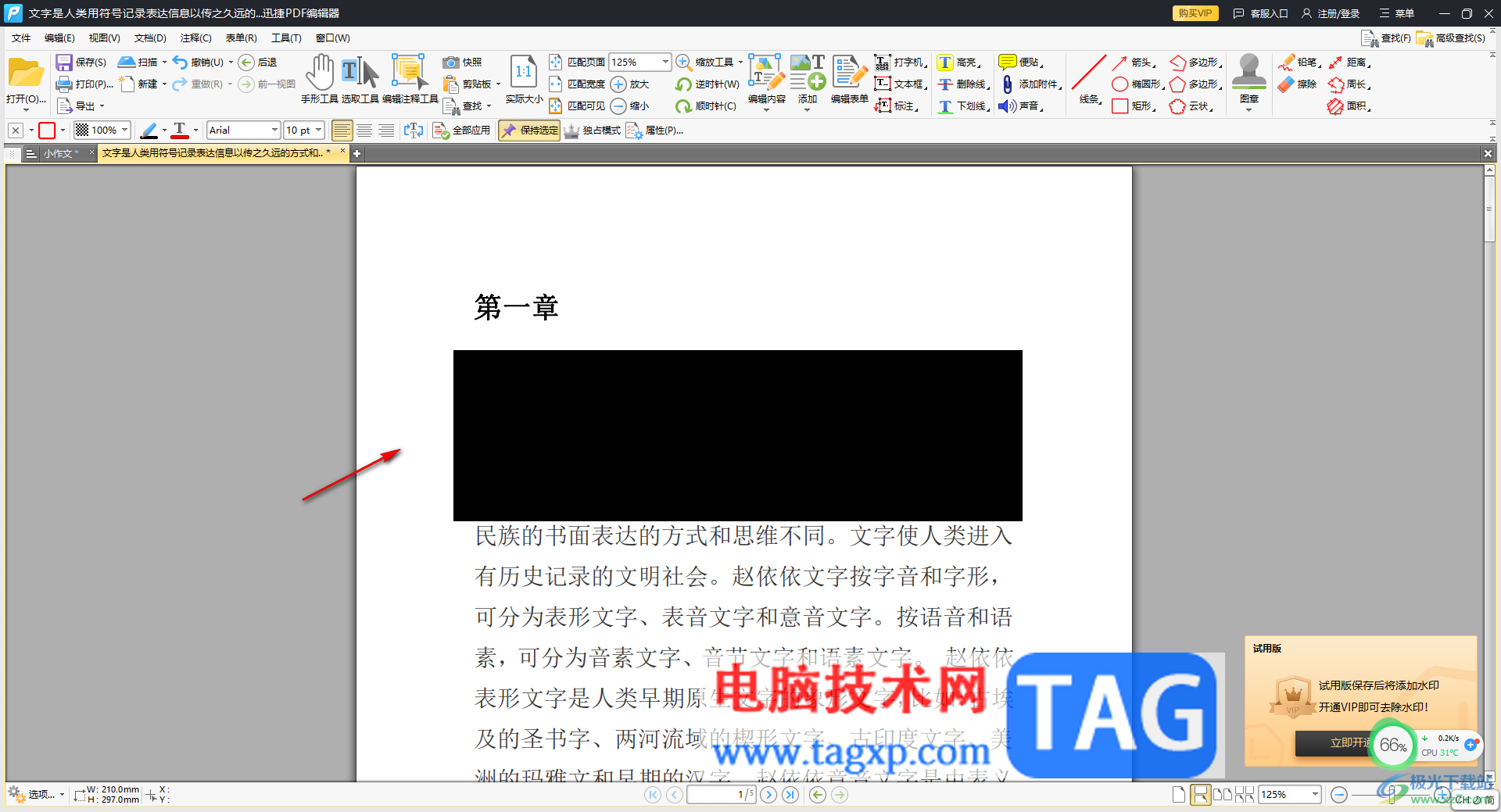Select the Ellipse shape tool (椭圆形)
Viewport: 1501px width, 812px height.
click(x=1138, y=84)
